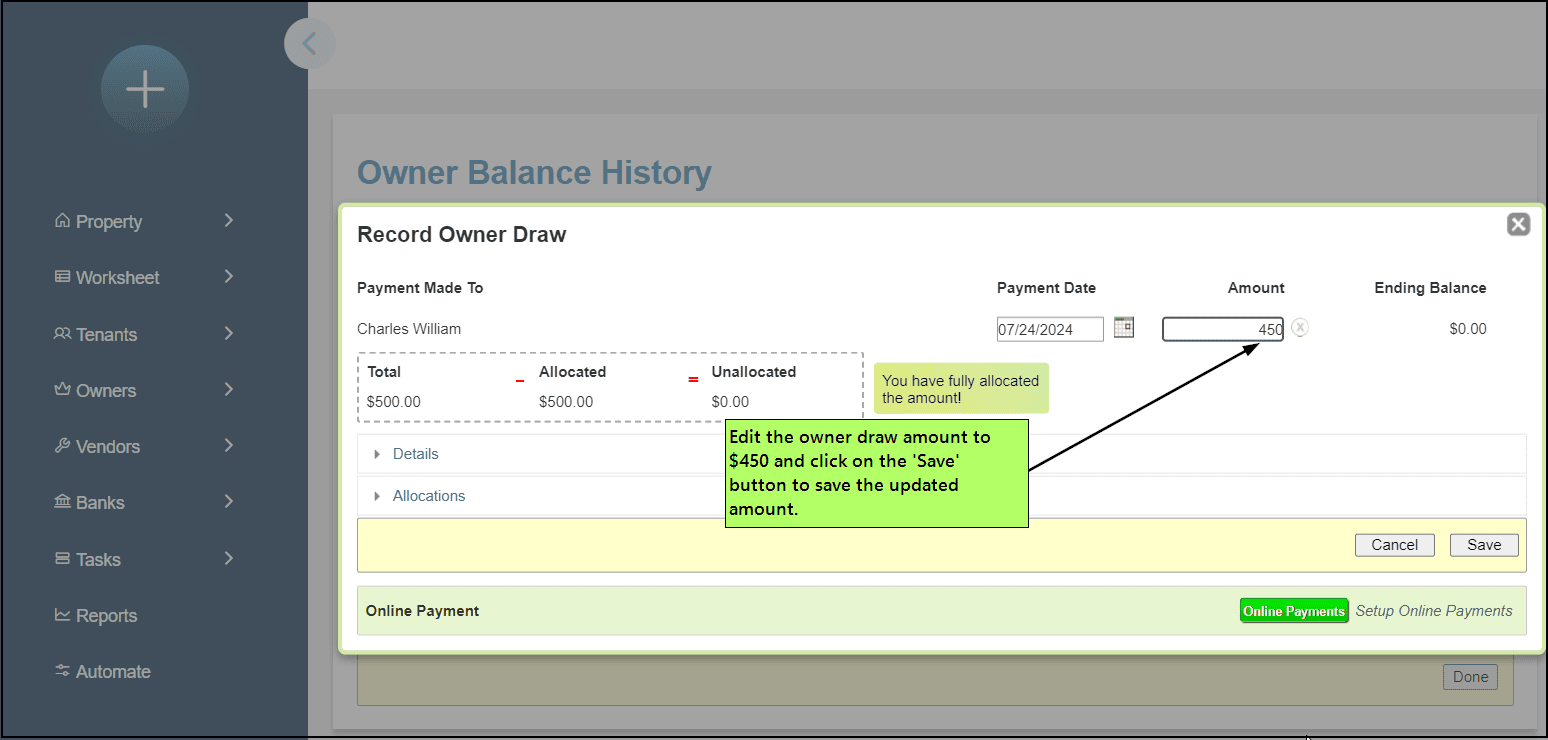This screenshot has height=740, width=1548.
Task: Open the Vendors sidebar menu
Action: tap(107, 446)
